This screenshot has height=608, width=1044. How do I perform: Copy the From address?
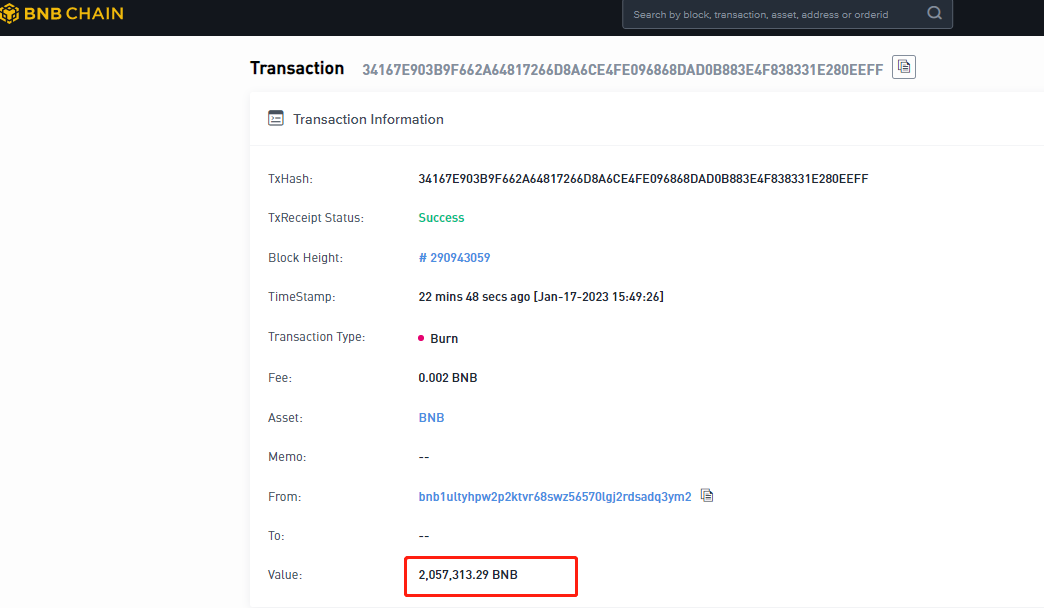click(x=707, y=495)
